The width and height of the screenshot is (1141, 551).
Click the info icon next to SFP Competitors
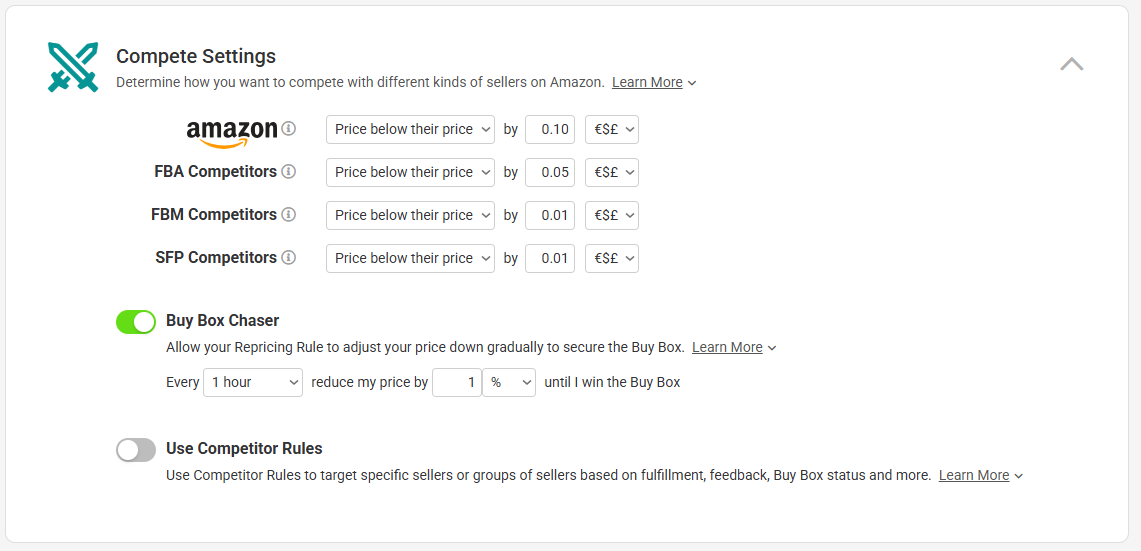click(x=289, y=258)
